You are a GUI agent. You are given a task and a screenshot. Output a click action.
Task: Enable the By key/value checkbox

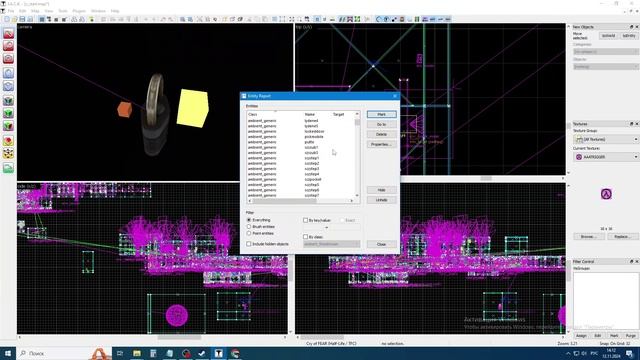[x=305, y=220]
